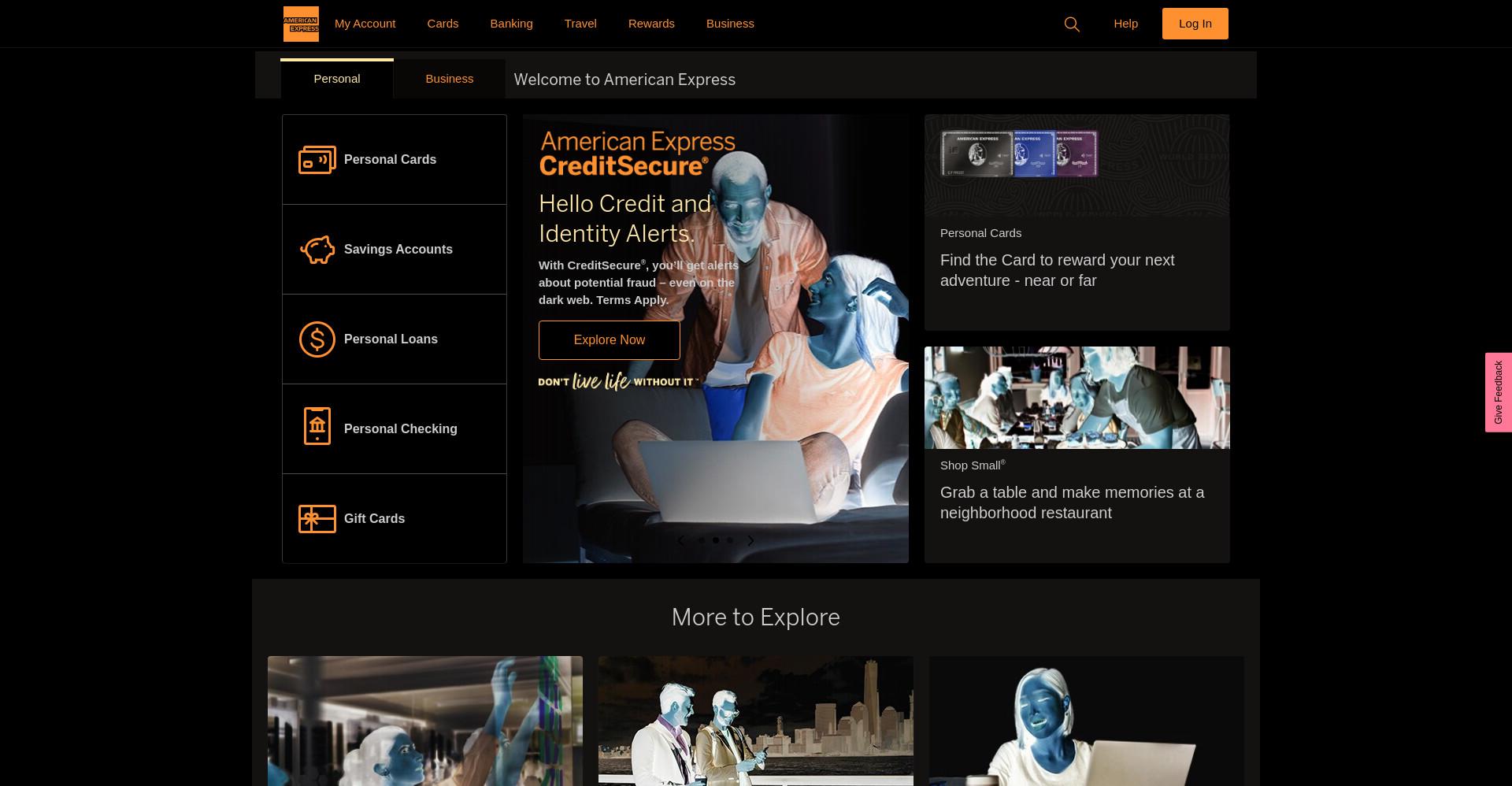
Task: Click "Don't live life without it" tagline
Action: pos(618,381)
